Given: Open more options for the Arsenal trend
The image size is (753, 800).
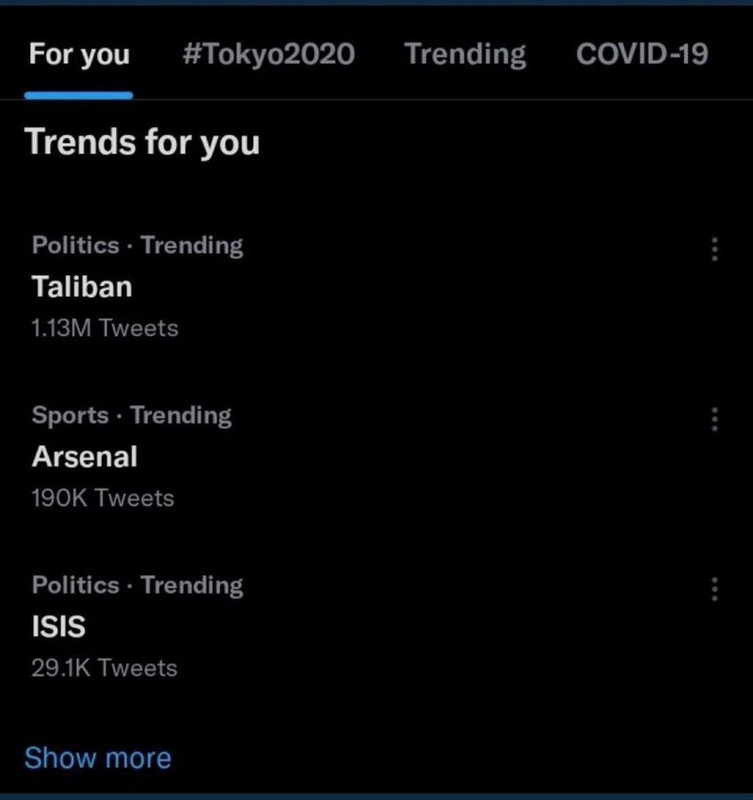Looking at the screenshot, I should pyautogui.click(x=714, y=419).
